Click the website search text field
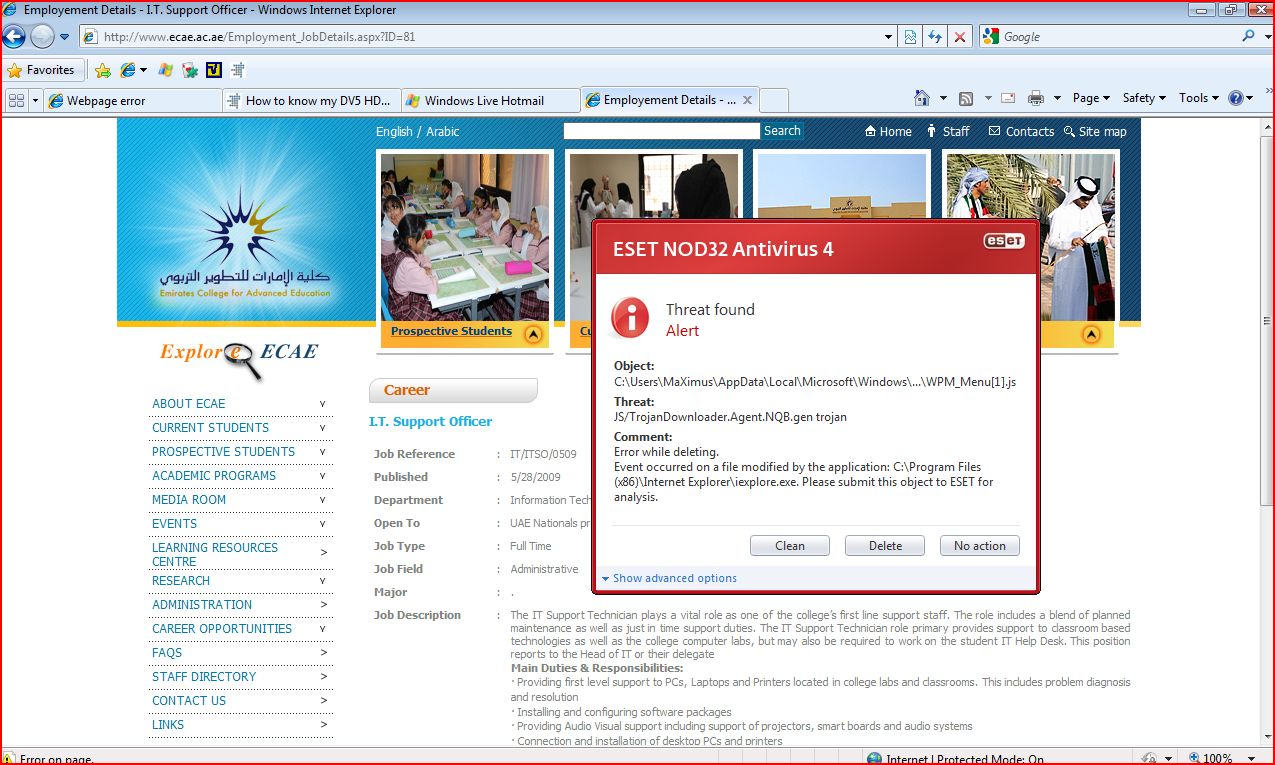 [x=661, y=131]
